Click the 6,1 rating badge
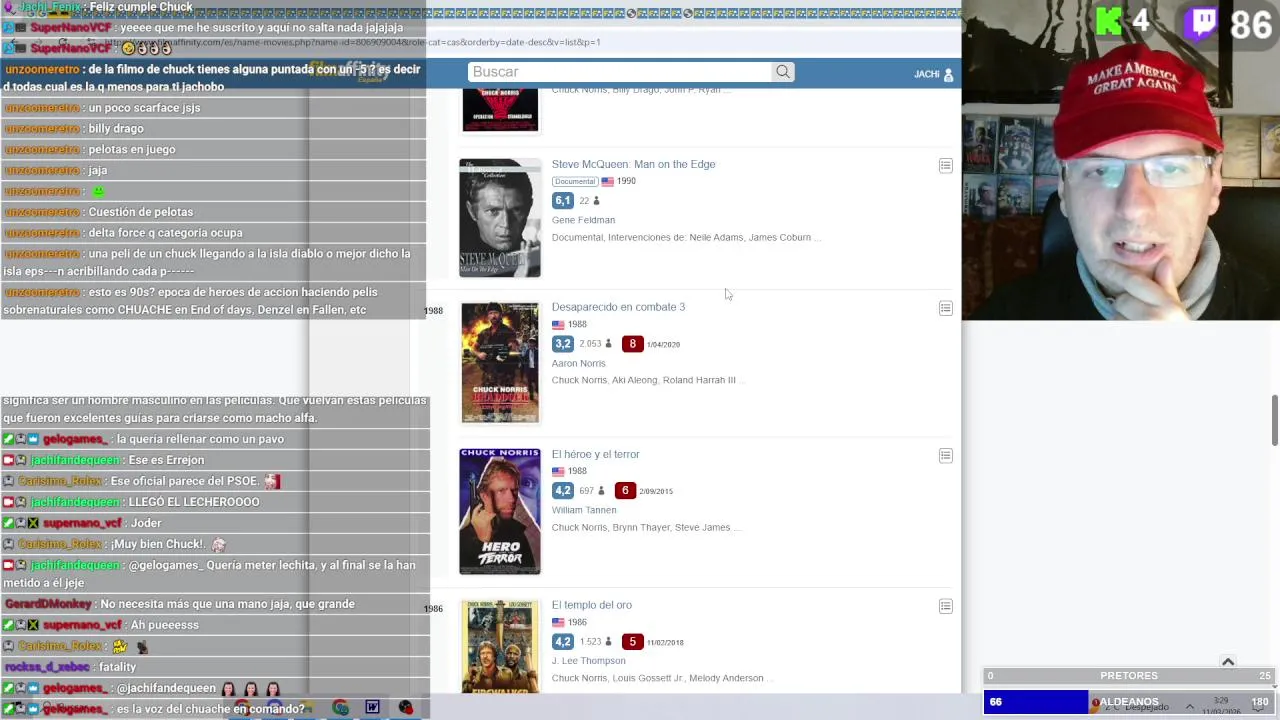Viewport: 1280px width, 720px height. pos(562,201)
